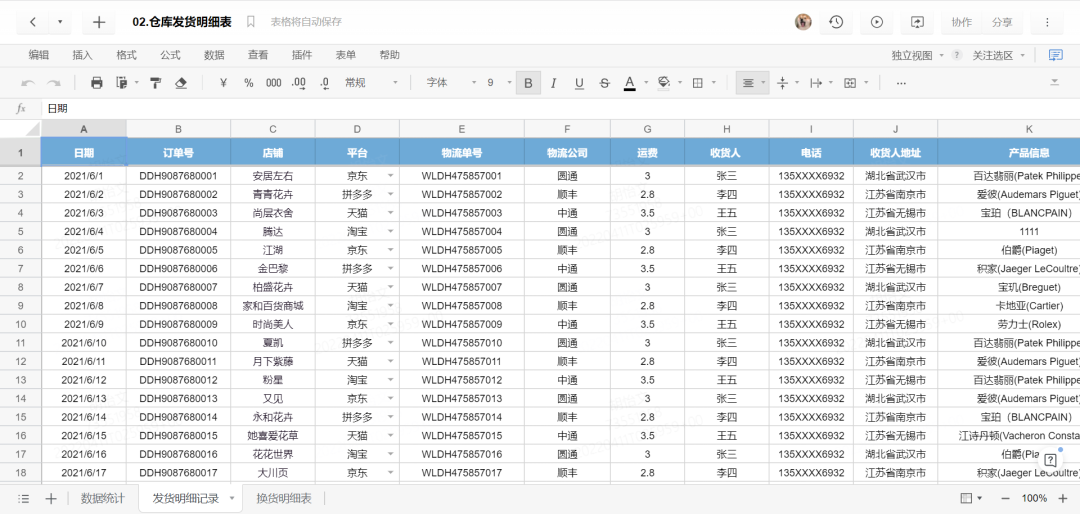Open the 公式 menu
Screen dimensions: 1080x514
point(170,55)
